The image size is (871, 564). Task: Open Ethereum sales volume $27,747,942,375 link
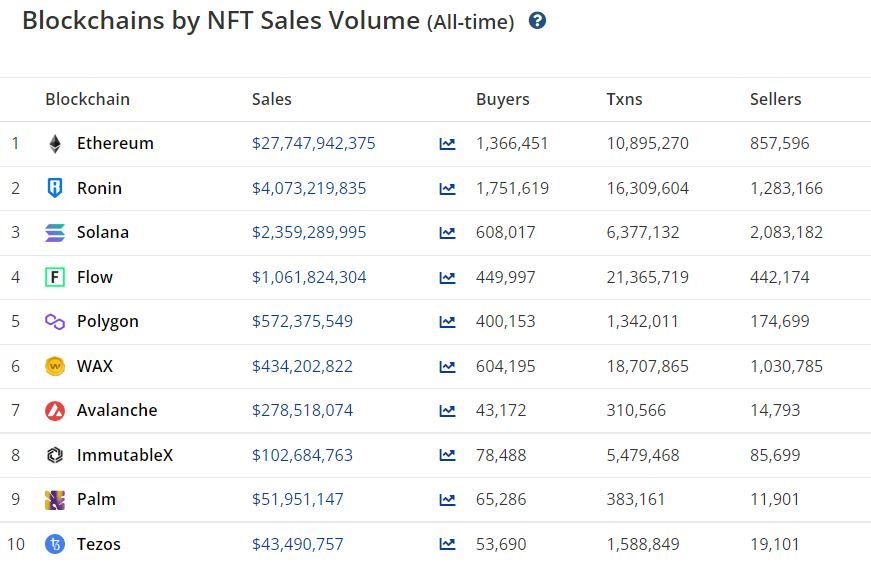313,143
